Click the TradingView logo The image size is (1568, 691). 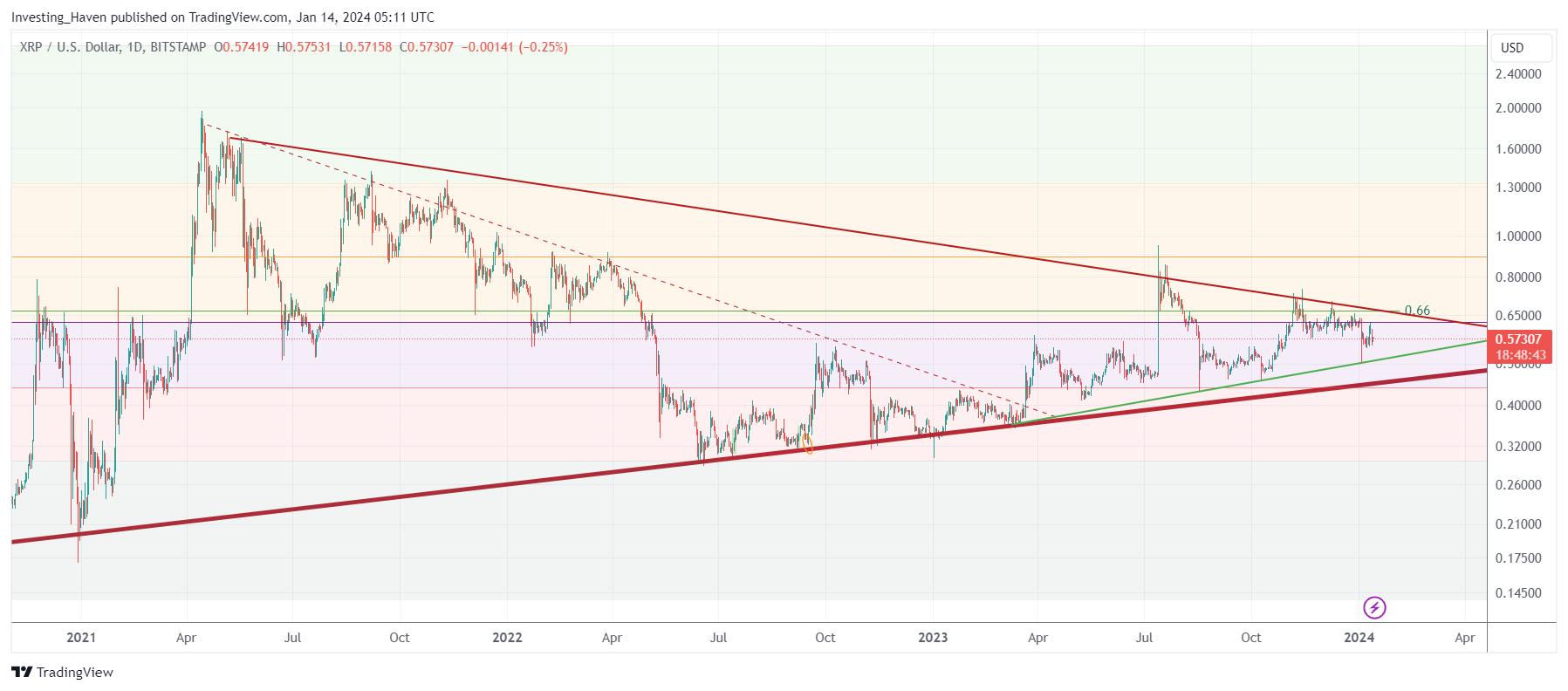click(x=62, y=672)
